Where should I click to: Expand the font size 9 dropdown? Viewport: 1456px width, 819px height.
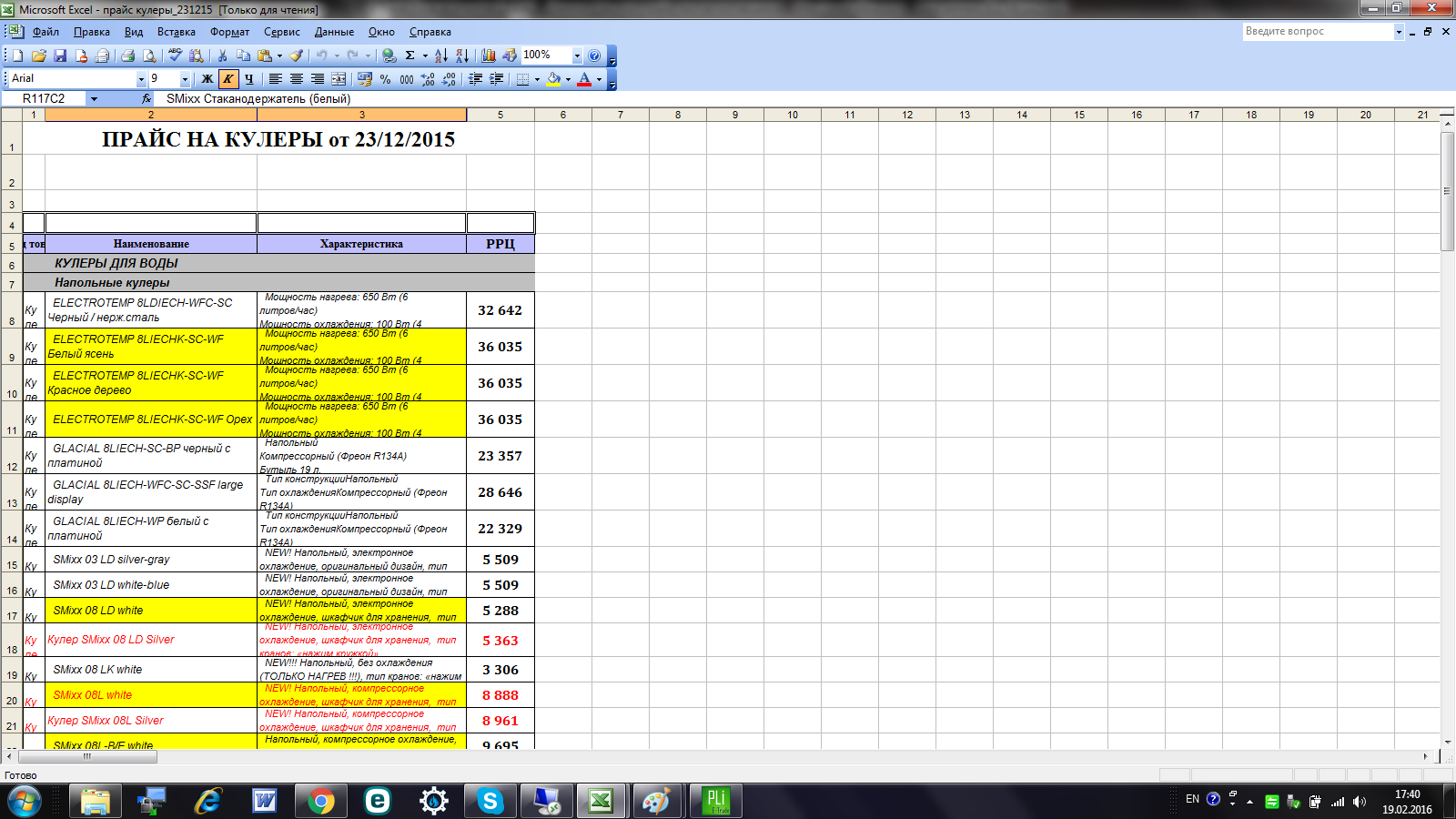click(186, 79)
